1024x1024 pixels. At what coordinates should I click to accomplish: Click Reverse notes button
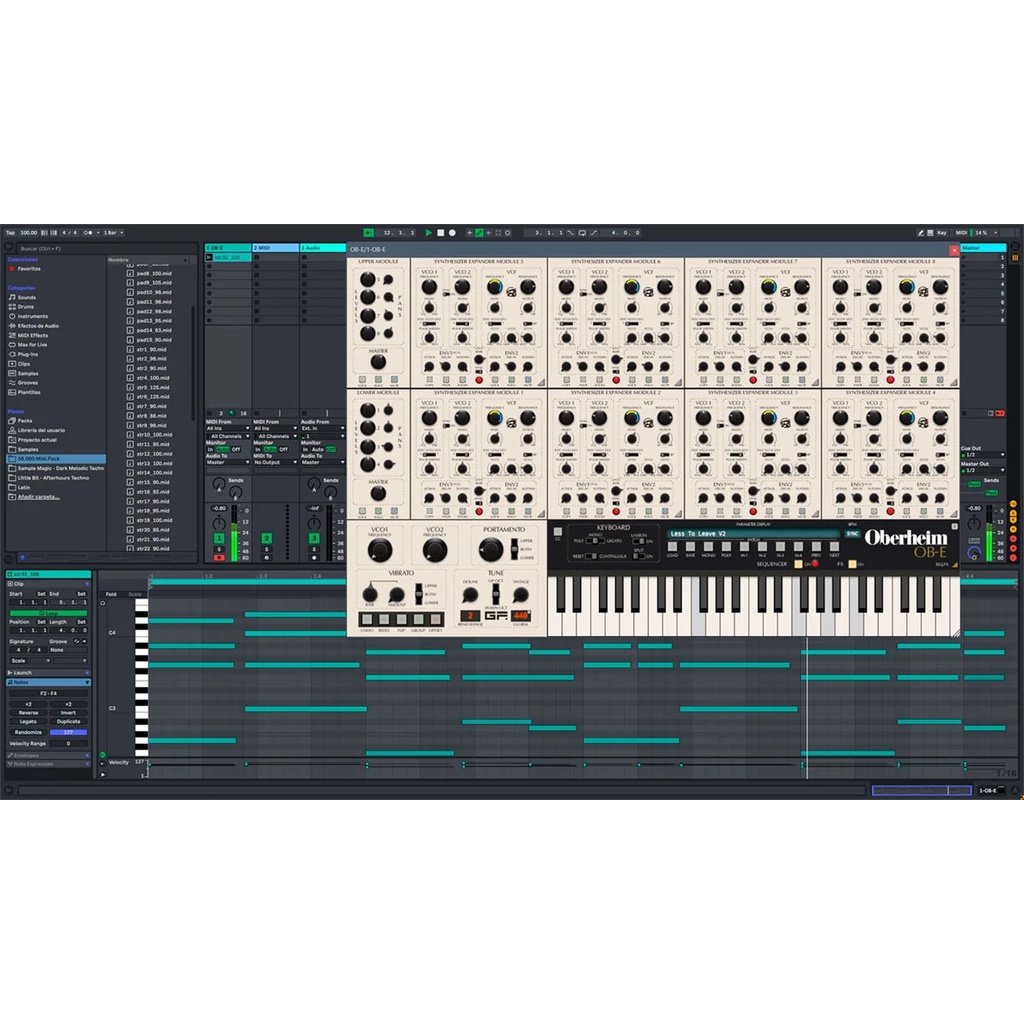(x=28, y=712)
